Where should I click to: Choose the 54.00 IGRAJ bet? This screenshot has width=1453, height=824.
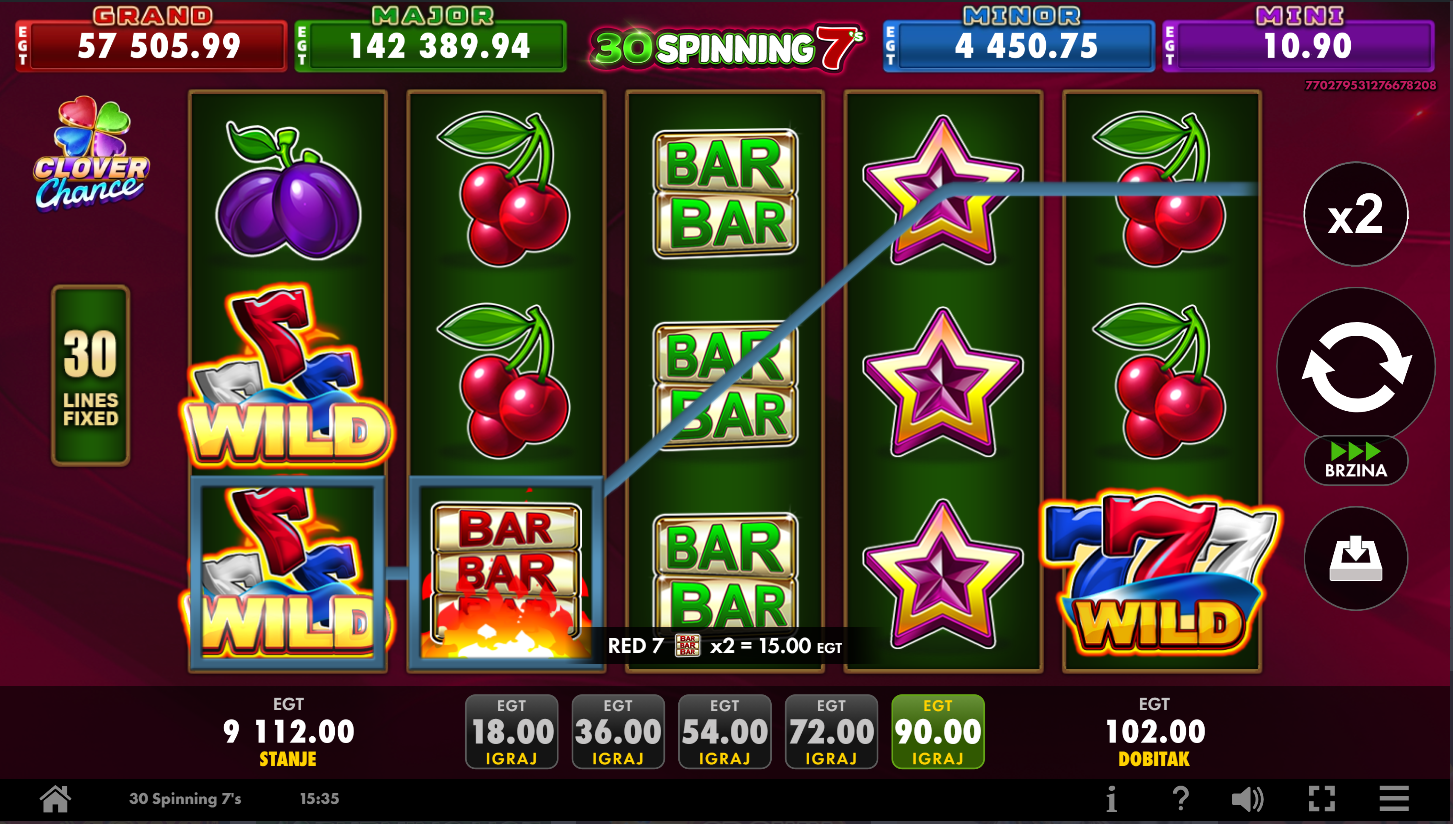(x=725, y=732)
